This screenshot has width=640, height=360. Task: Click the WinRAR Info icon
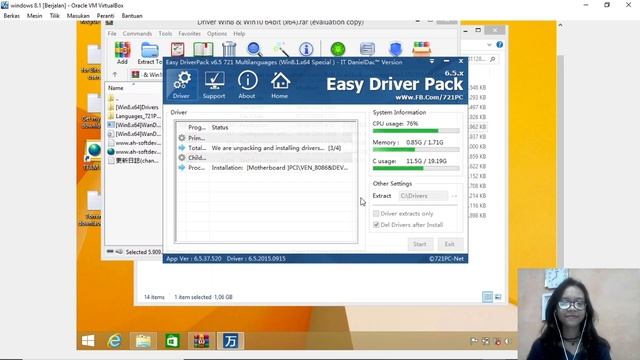pos(306,49)
